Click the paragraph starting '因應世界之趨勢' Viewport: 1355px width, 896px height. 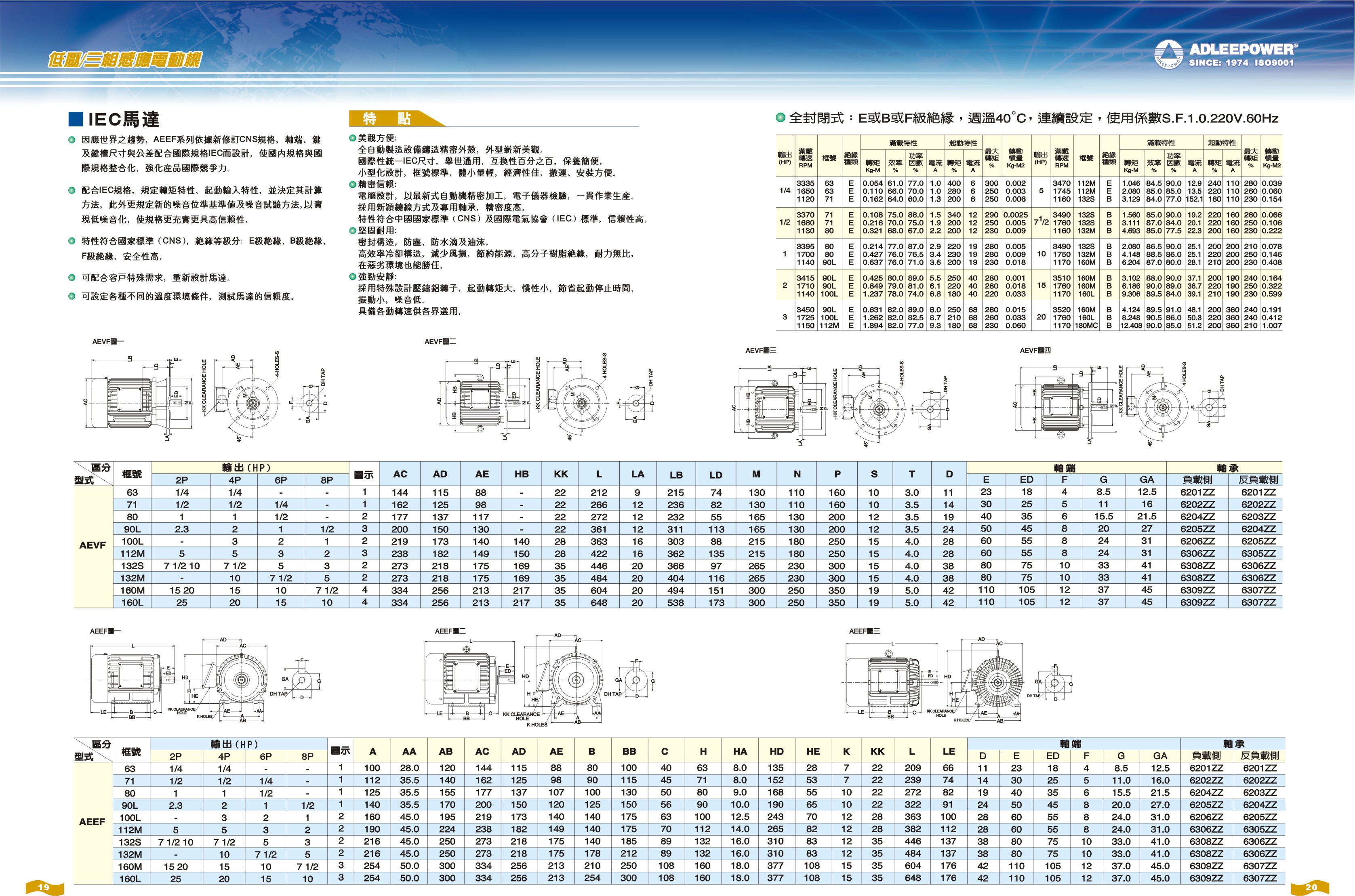tap(202, 154)
